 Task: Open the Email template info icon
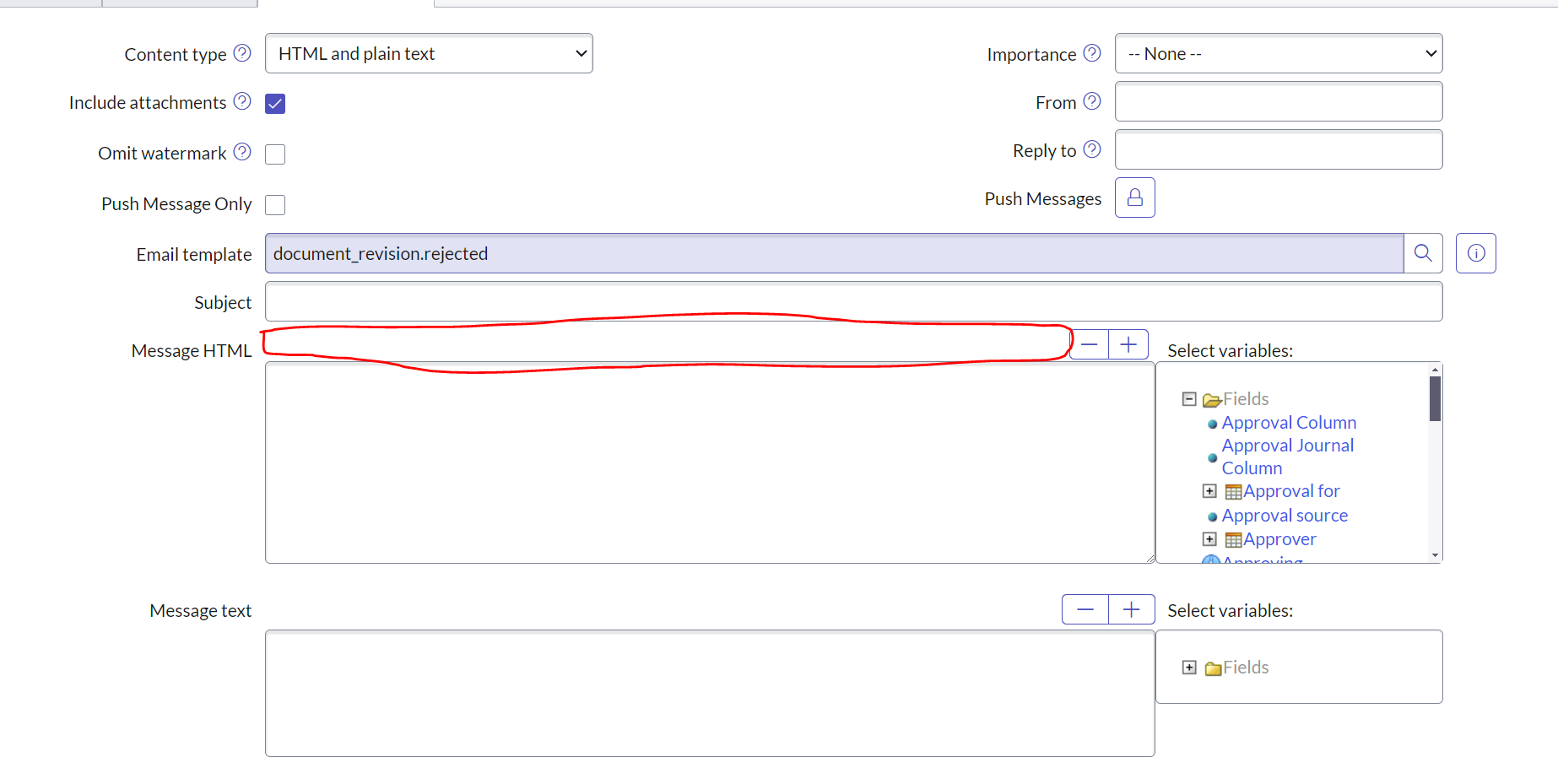(x=1475, y=252)
